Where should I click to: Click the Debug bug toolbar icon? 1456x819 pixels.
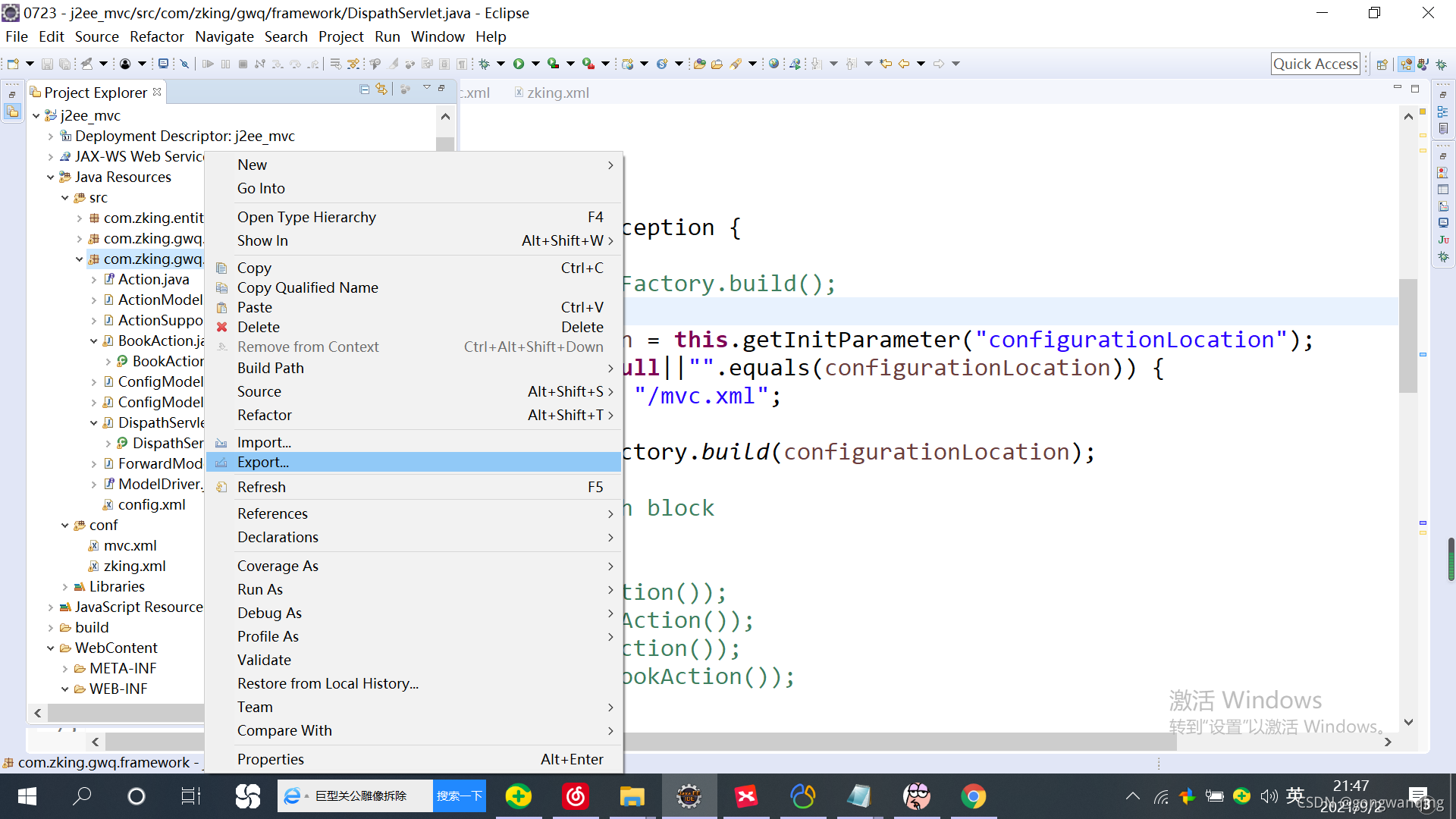pyautogui.click(x=484, y=64)
